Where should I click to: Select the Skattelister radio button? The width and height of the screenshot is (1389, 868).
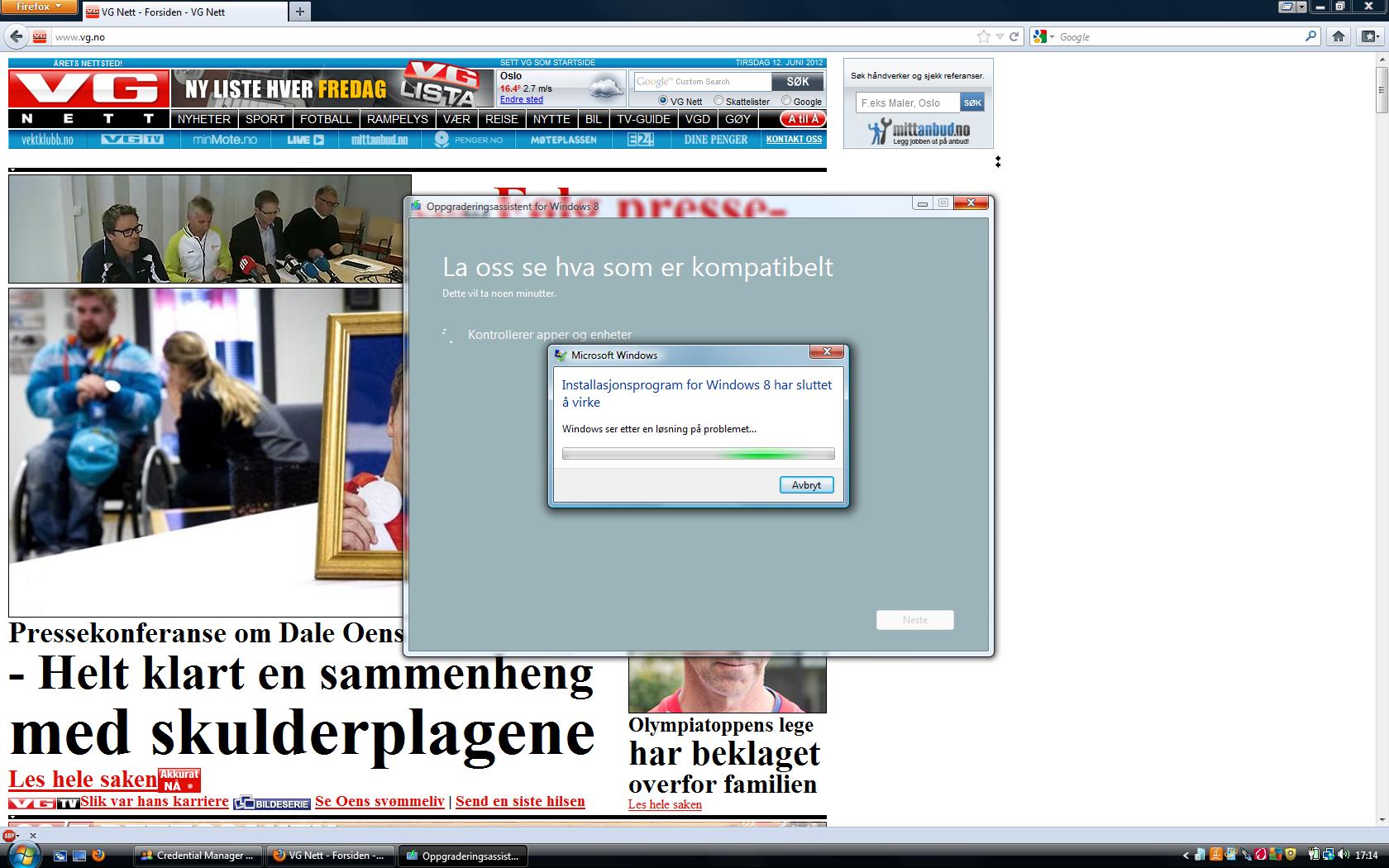coord(718,101)
